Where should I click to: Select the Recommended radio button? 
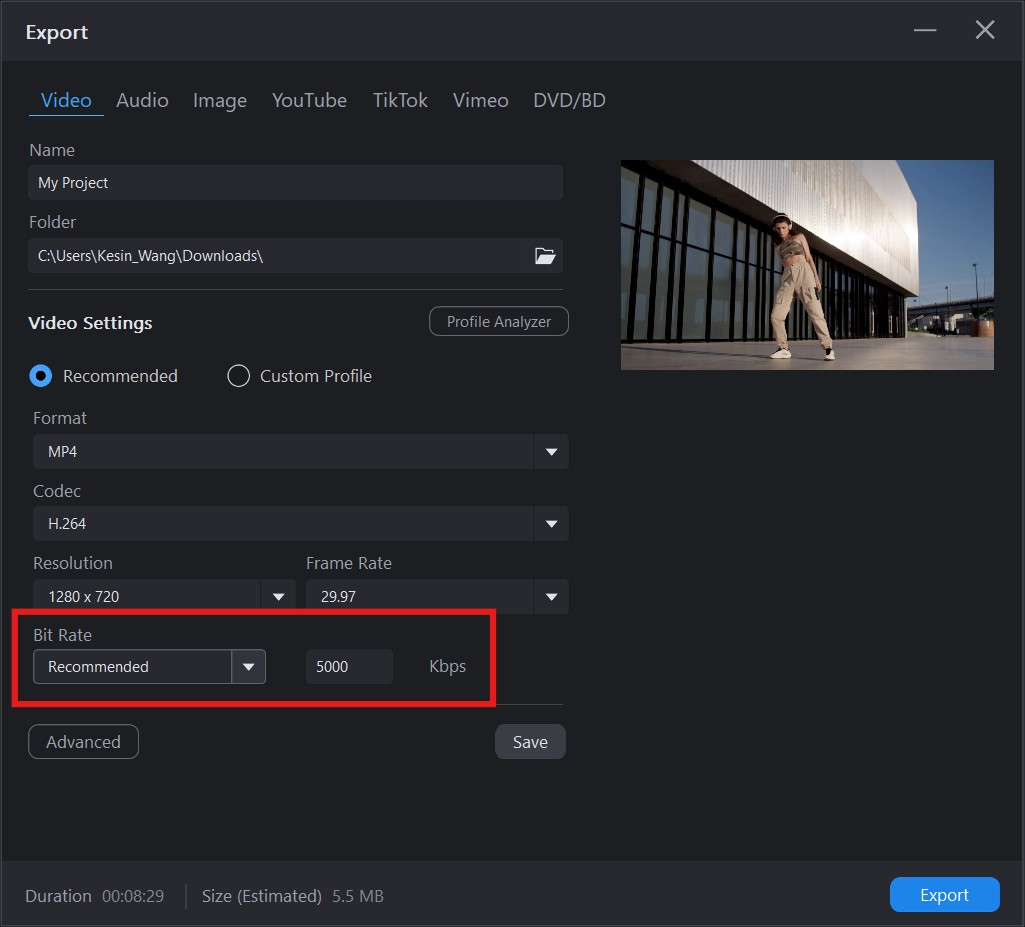[41, 376]
